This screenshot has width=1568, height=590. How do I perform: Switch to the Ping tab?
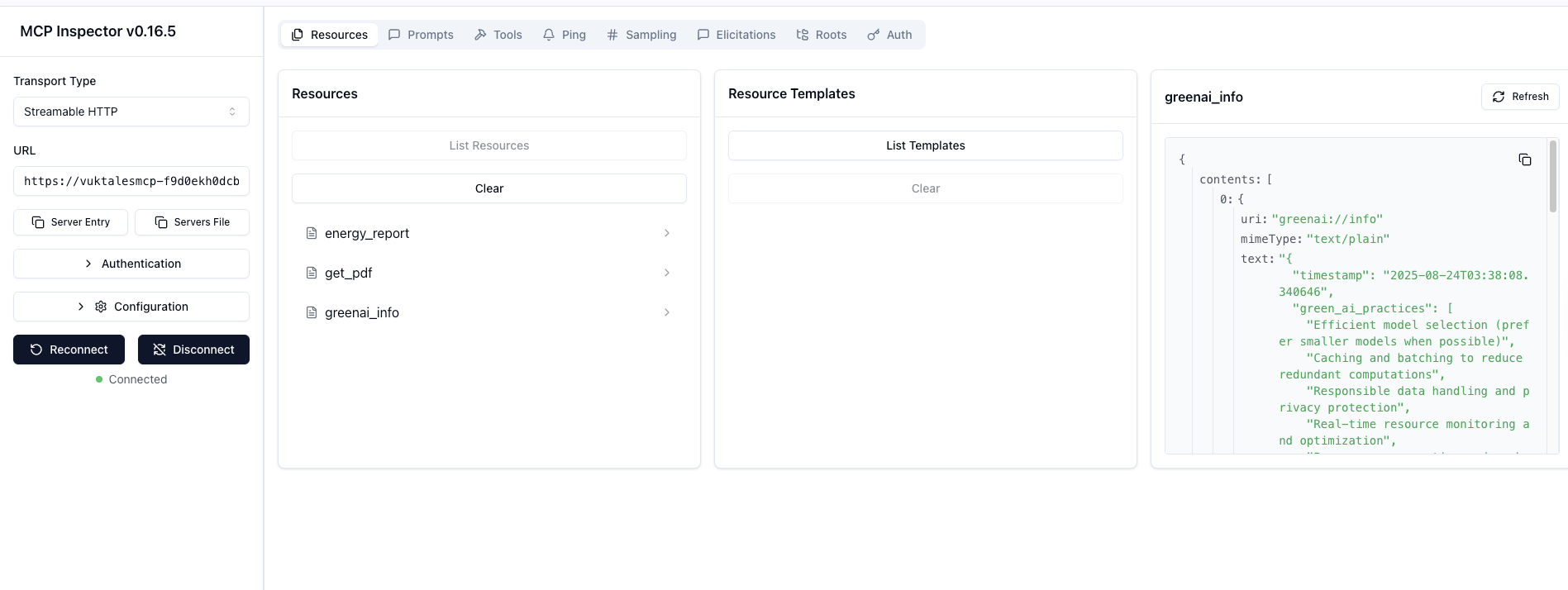pyautogui.click(x=564, y=35)
